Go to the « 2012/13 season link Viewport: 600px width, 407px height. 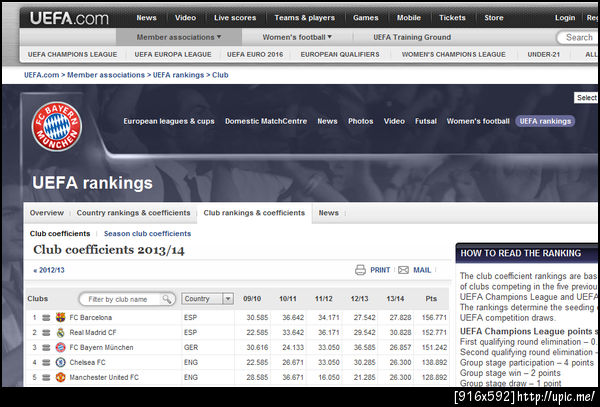[49, 270]
